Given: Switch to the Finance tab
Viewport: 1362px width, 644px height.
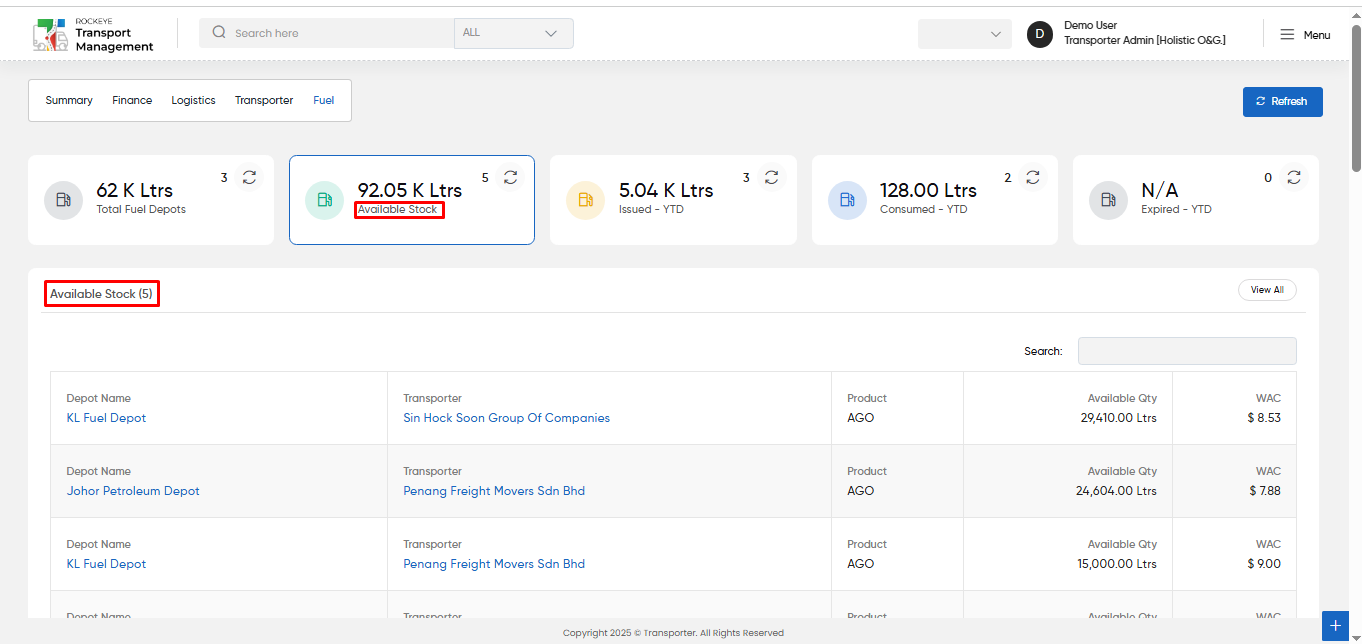Looking at the screenshot, I should [x=132, y=100].
